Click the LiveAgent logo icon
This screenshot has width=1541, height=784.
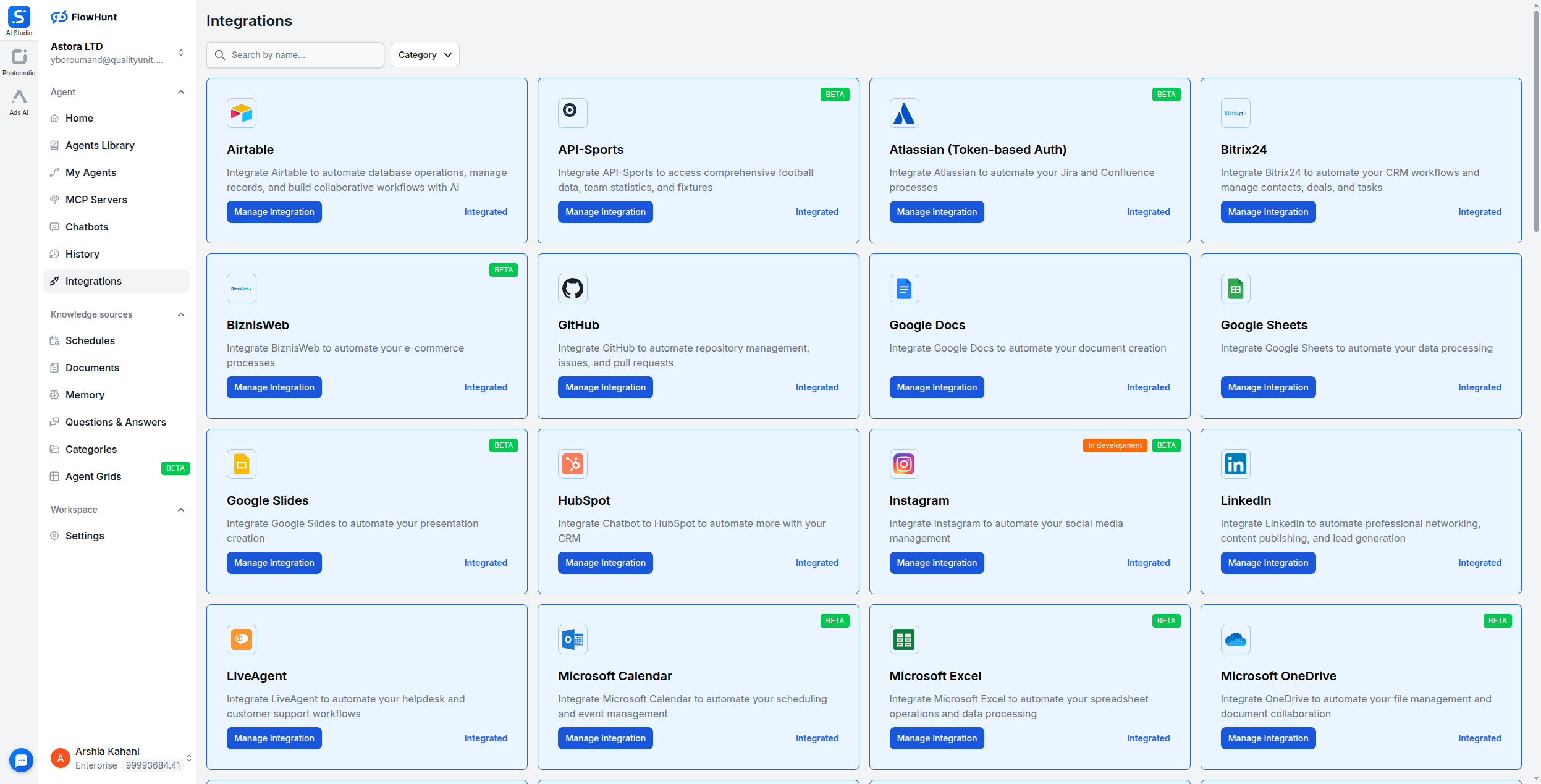point(242,639)
